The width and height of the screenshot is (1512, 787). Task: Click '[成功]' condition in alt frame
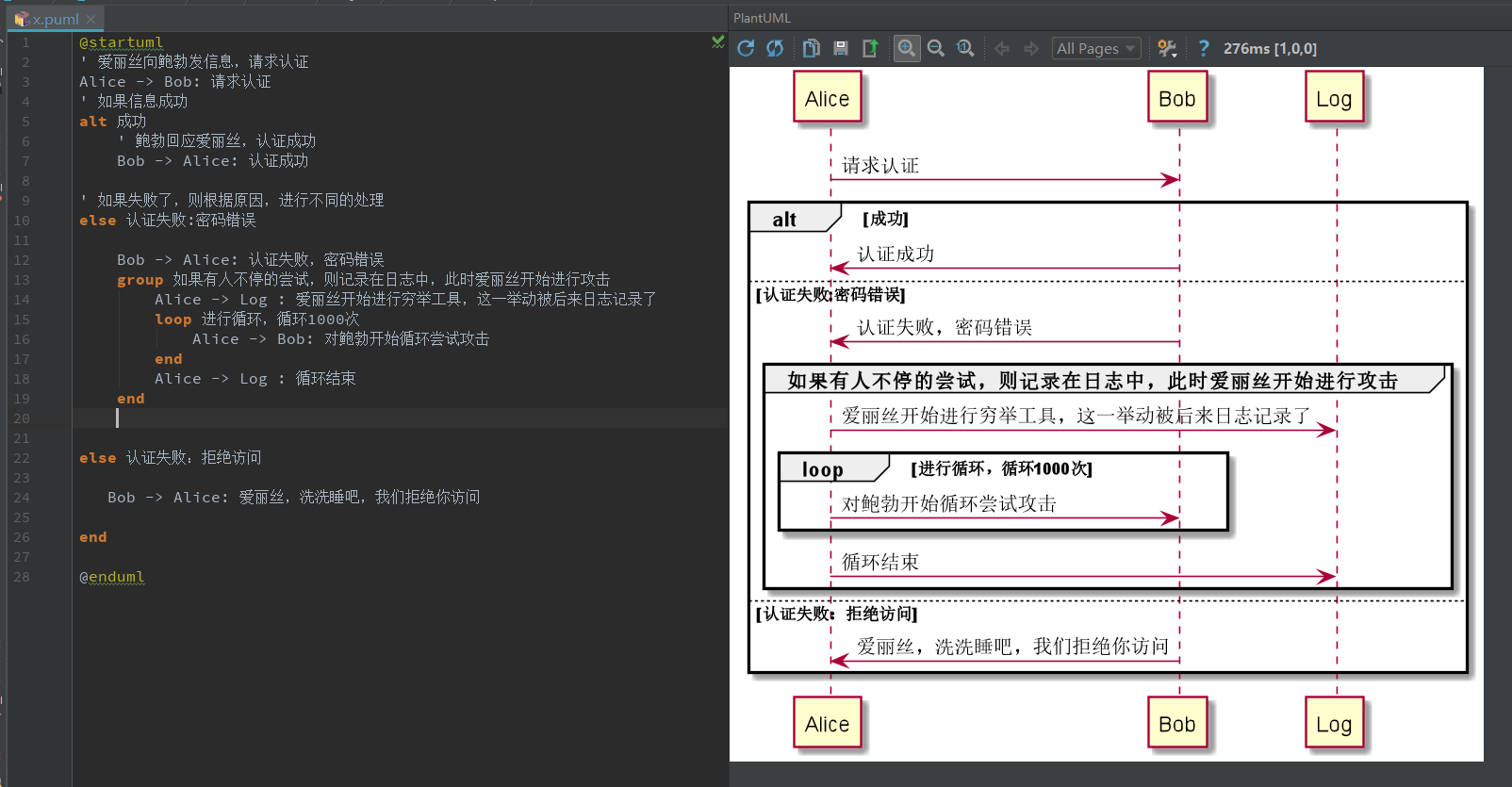click(x=886, y=220)
